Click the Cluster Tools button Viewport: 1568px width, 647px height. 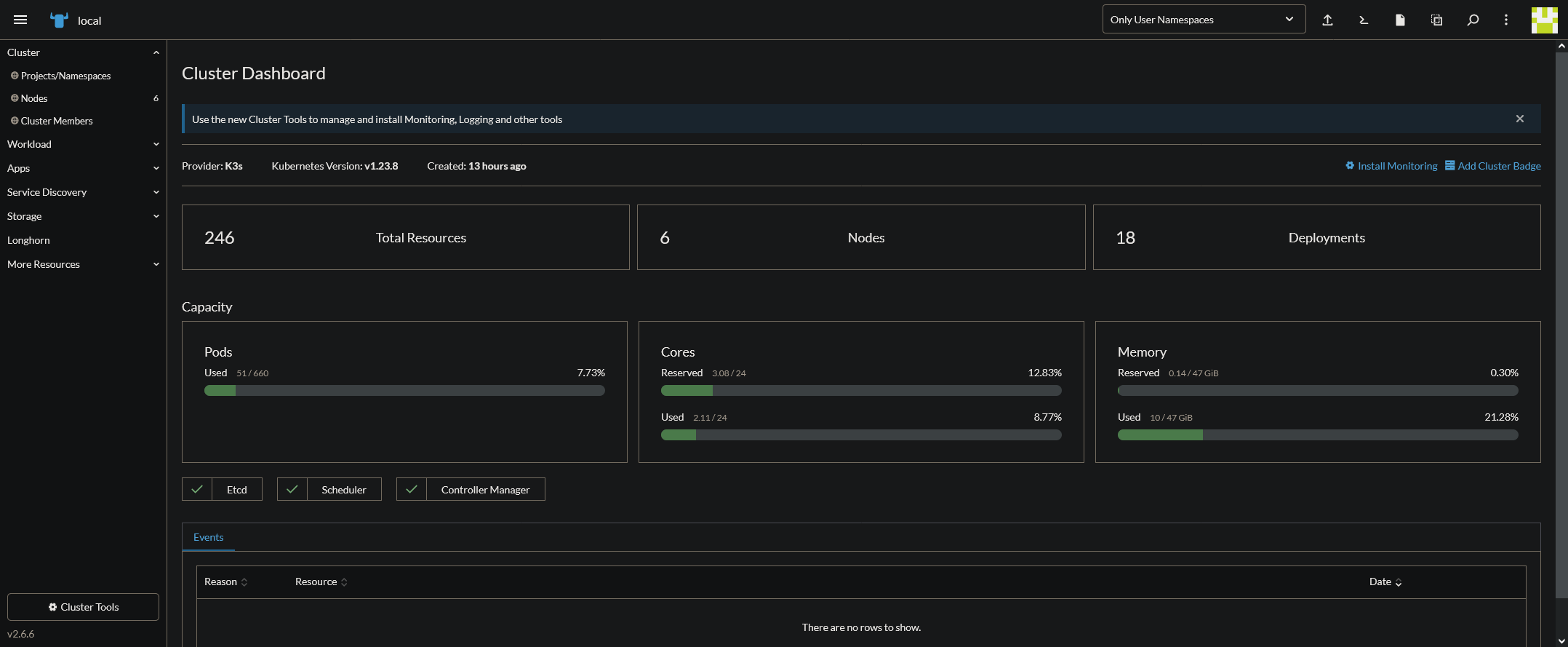(83, 607)
